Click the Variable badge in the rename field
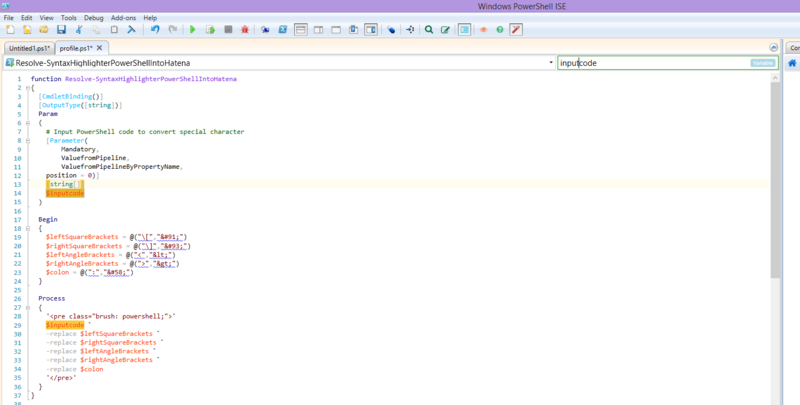Screen dimensions: 800x405 [x=763, y=63]
